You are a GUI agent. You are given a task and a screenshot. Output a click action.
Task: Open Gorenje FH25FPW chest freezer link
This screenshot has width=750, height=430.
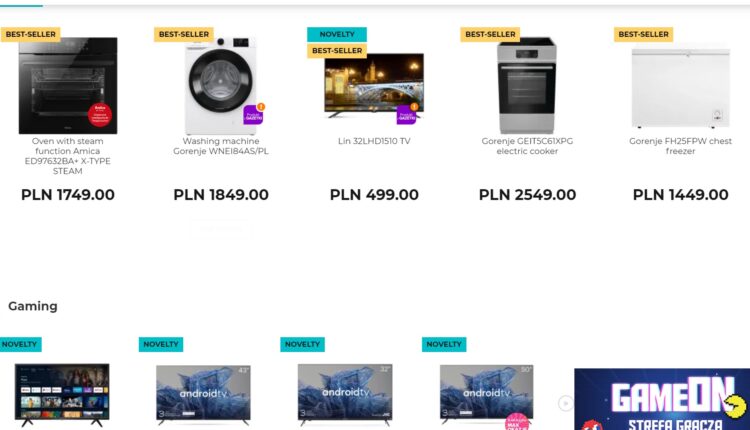680,146
